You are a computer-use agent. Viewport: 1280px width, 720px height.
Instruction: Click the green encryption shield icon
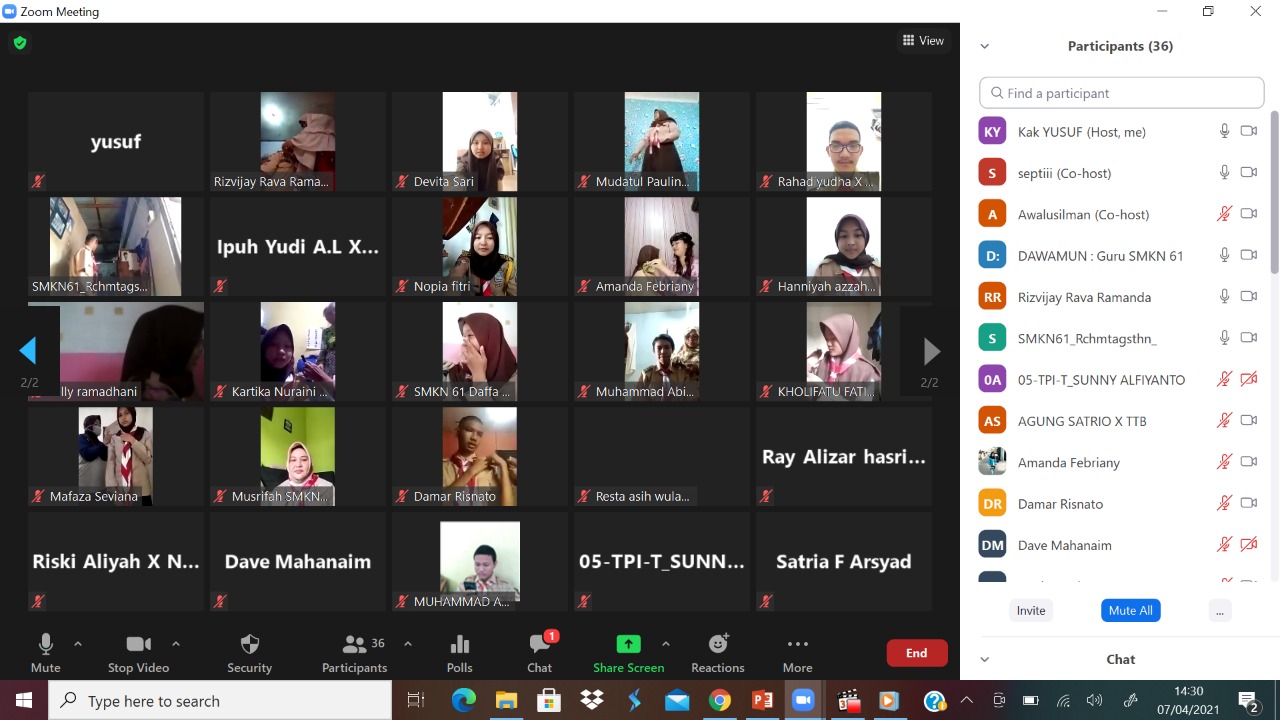click(x=19, y=43)
